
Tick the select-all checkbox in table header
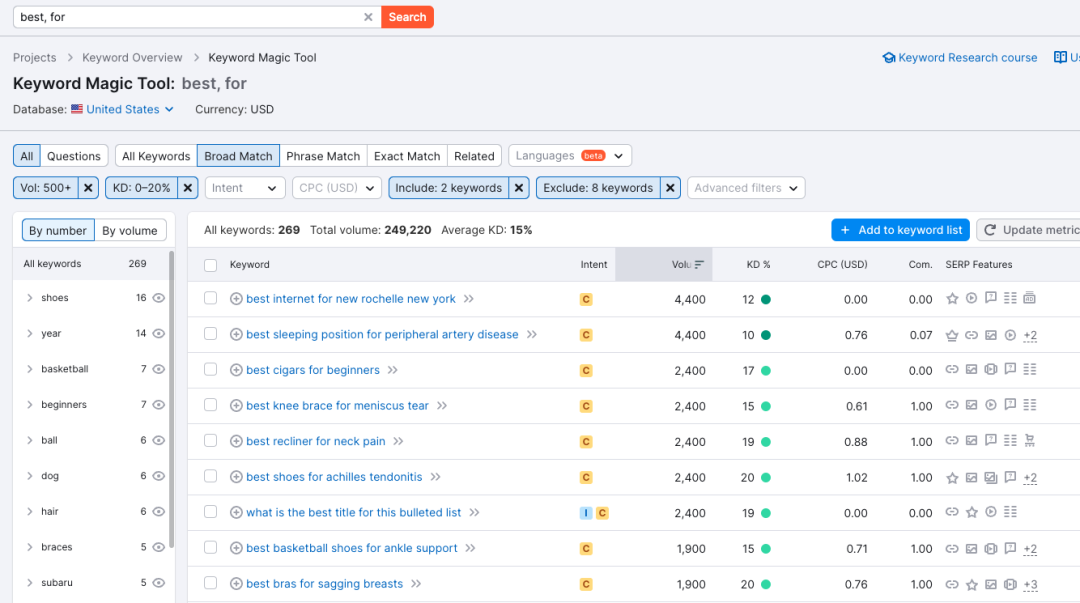211,265
